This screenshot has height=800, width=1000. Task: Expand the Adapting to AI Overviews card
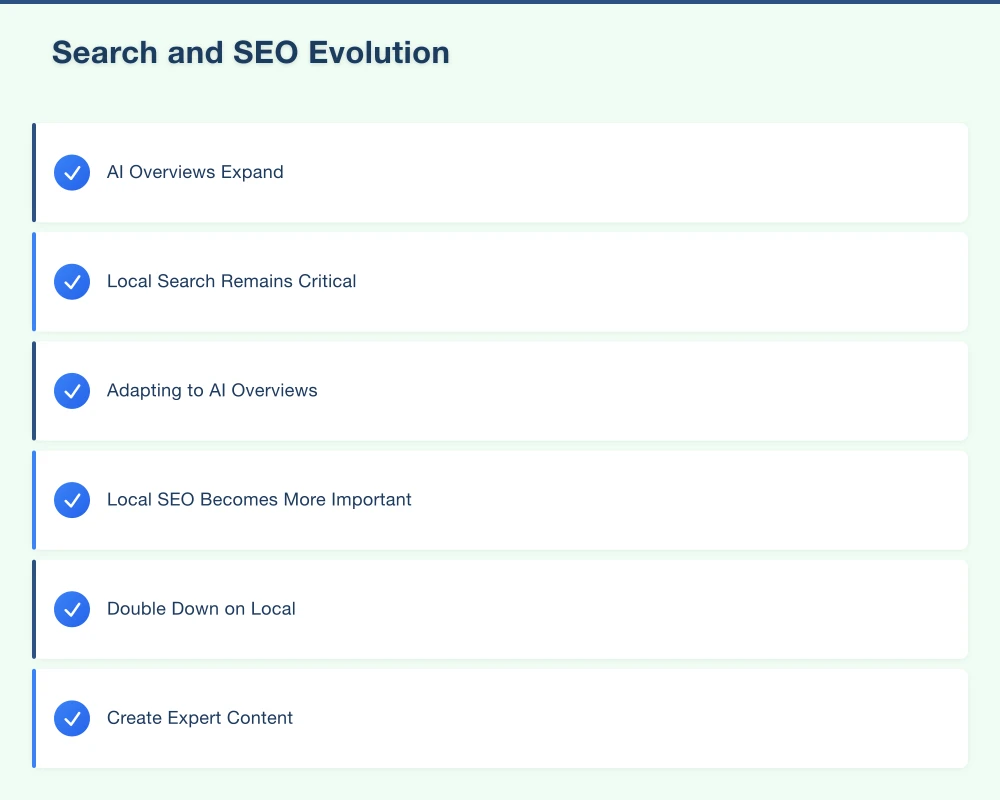212,390
